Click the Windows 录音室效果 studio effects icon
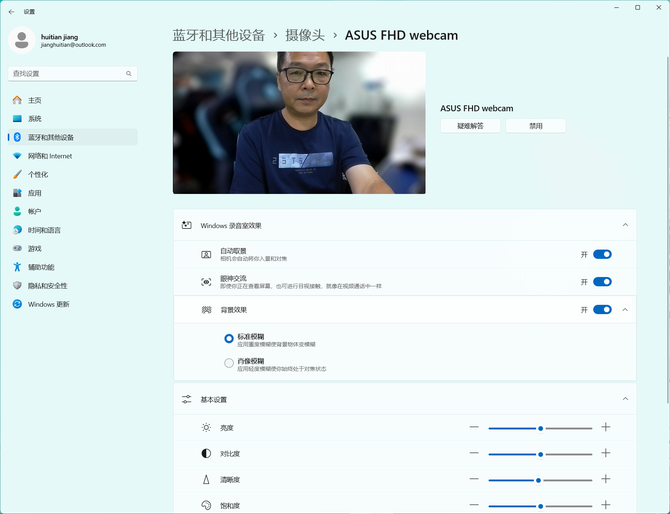 click(186, 225)
